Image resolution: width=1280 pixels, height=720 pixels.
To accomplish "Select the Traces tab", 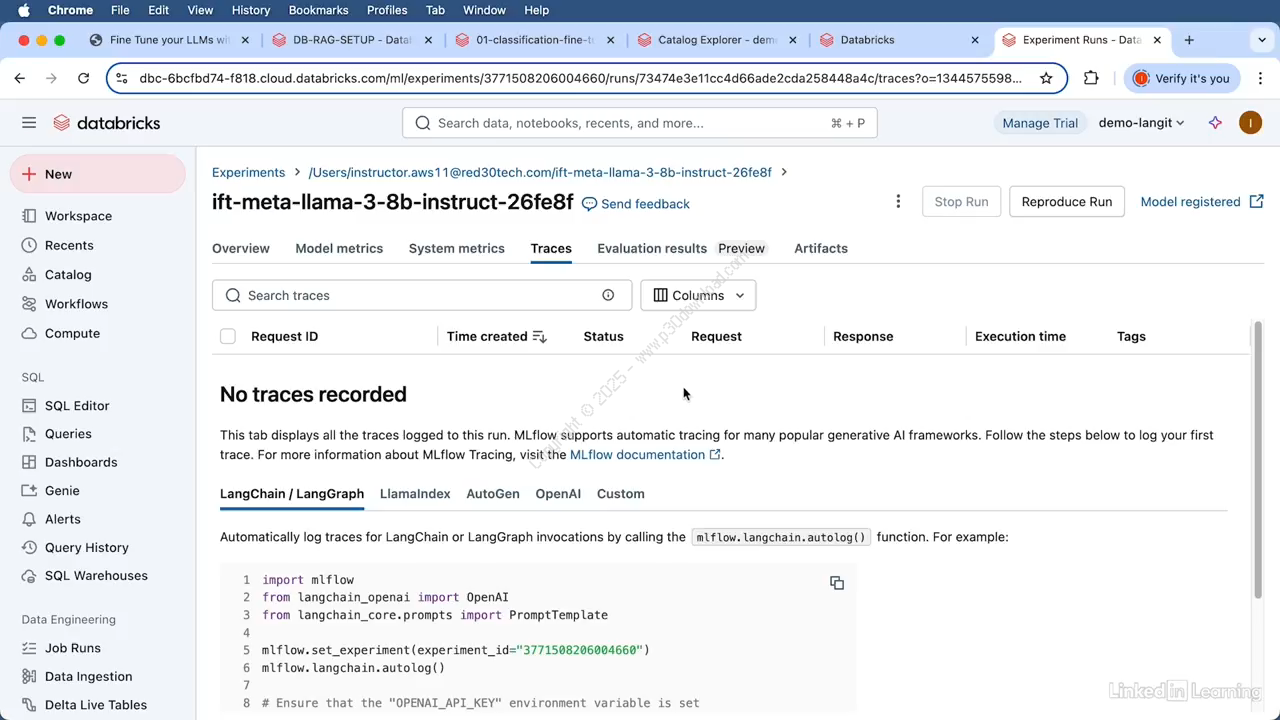I will (551, 248).
